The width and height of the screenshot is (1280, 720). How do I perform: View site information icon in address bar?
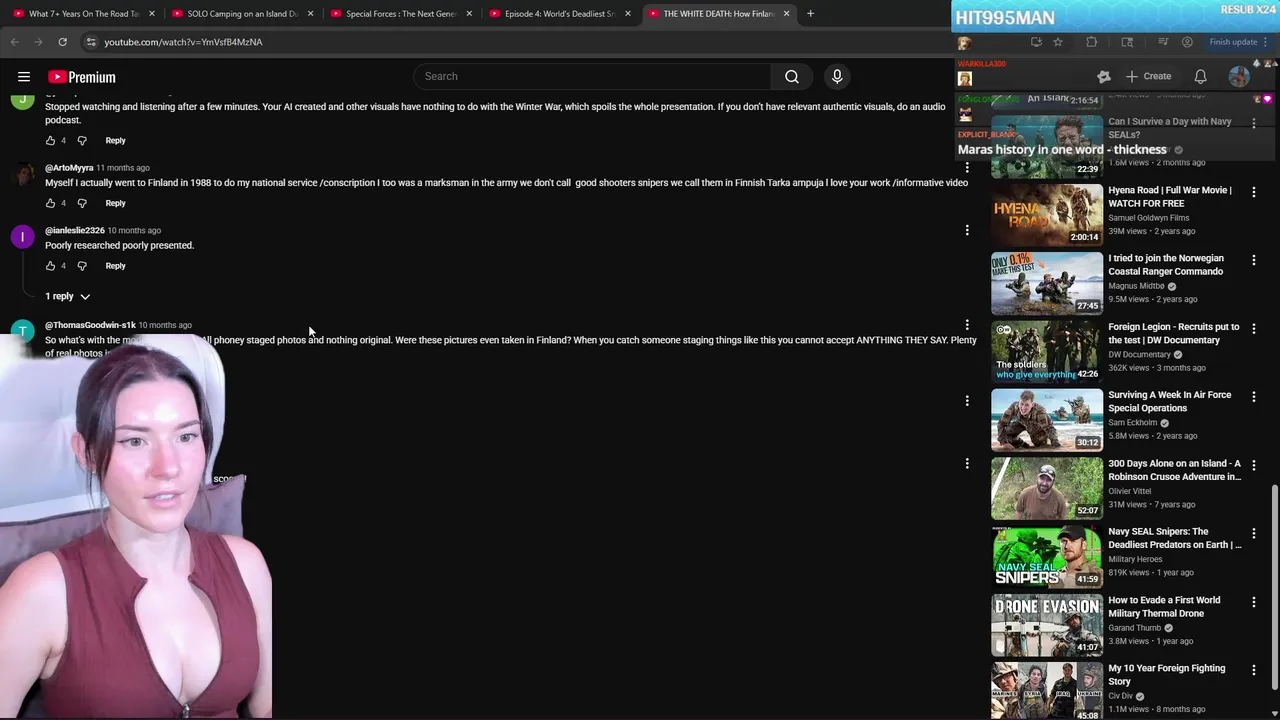point(91,42)
